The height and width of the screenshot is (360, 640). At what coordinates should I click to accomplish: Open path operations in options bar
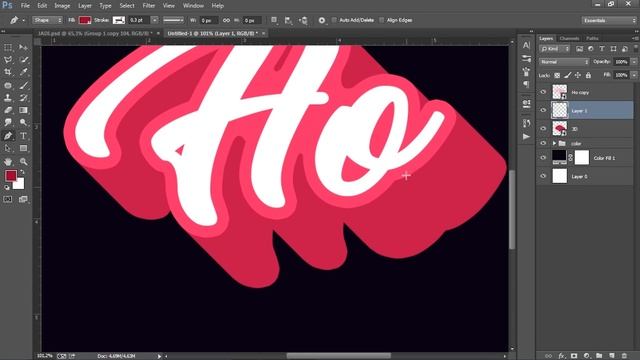pyautogui.click(x=274, y=20)
